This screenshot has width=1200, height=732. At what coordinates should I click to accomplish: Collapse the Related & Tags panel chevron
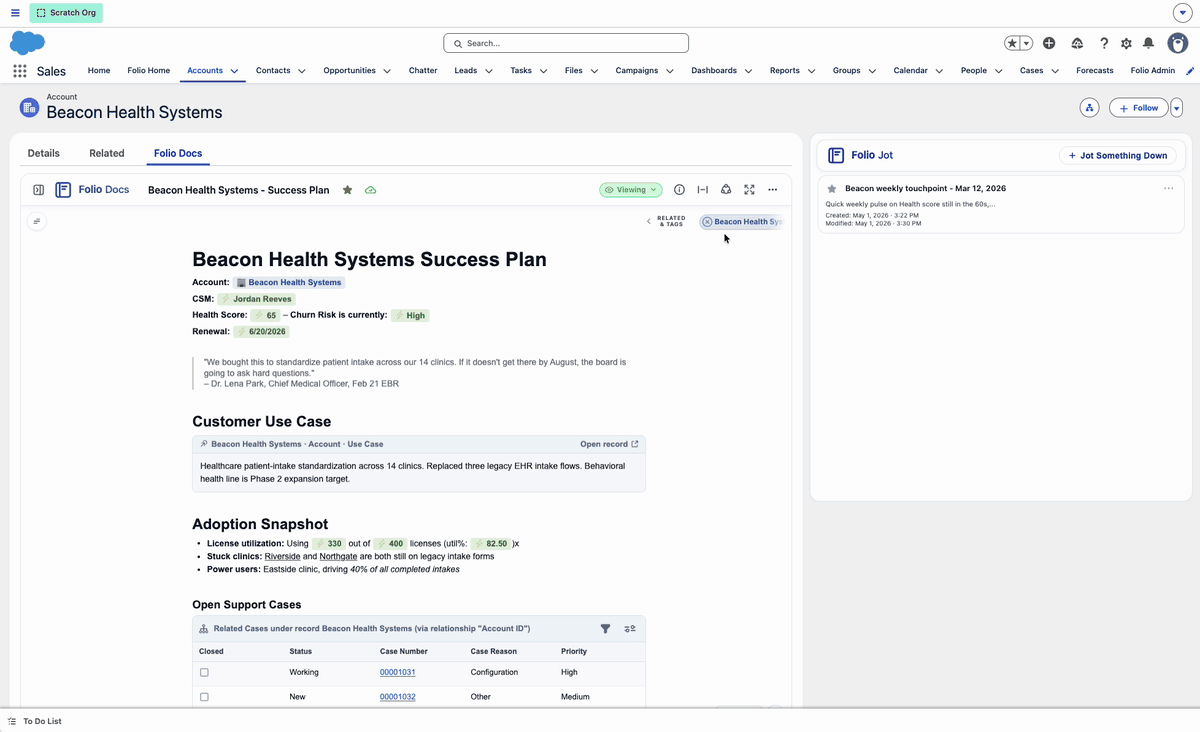648,222
